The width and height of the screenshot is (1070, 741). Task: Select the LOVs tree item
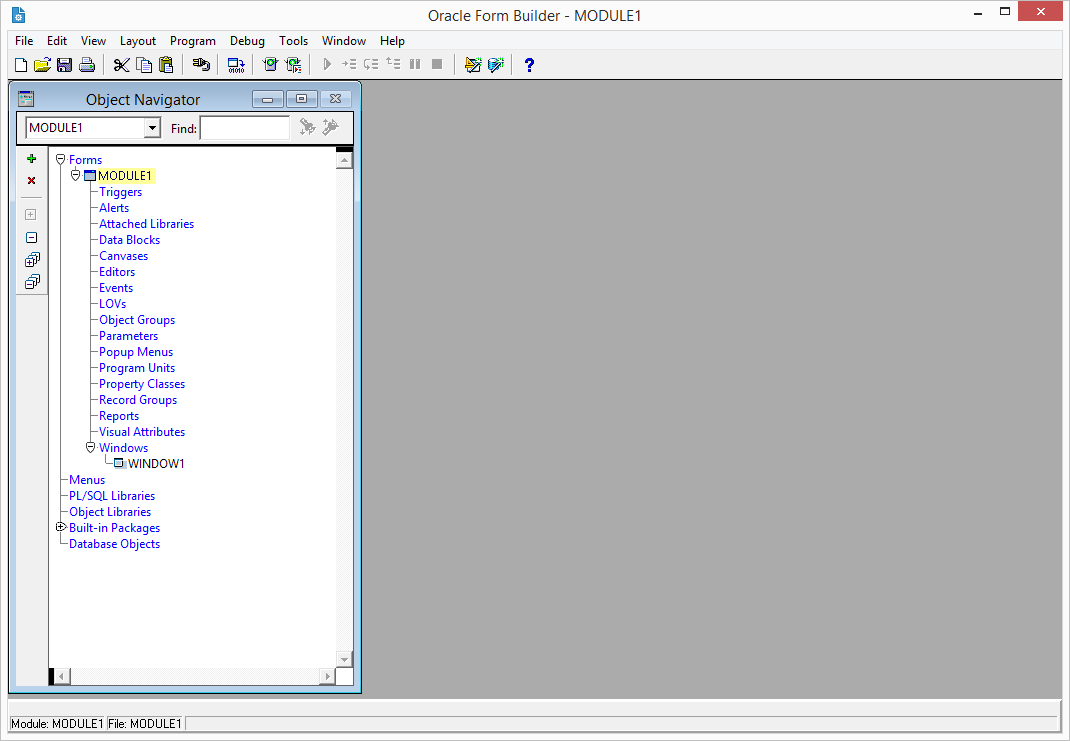click(113, 304)
